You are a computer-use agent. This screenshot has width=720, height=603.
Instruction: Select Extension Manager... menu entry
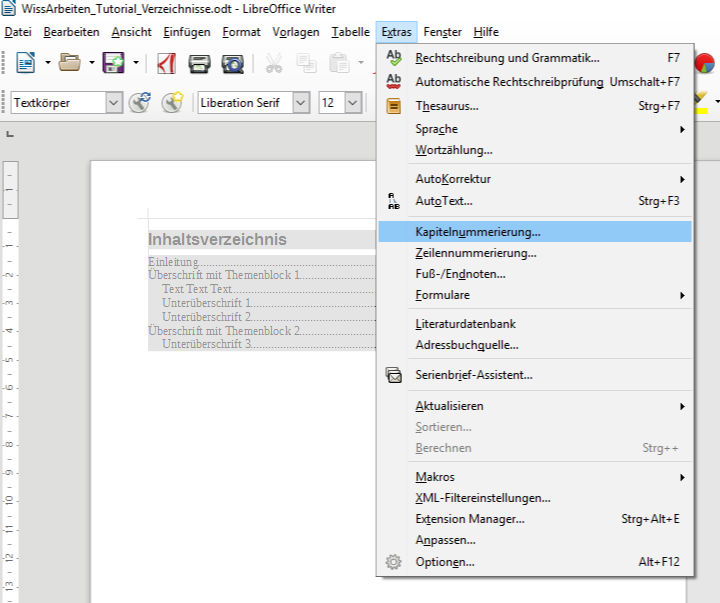click(x=534, y=519)
